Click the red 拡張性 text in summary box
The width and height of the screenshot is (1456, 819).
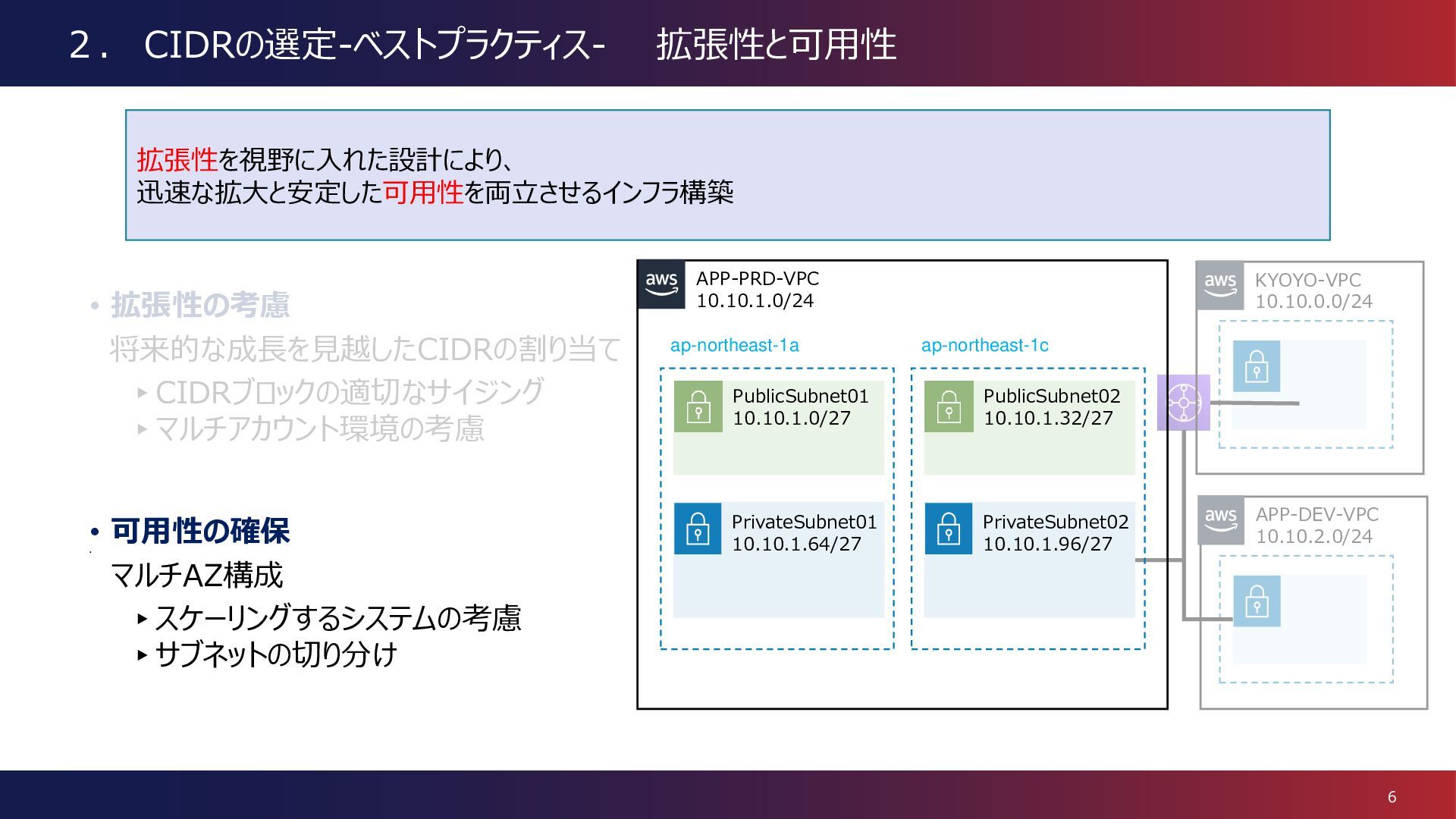click(177, 160)
